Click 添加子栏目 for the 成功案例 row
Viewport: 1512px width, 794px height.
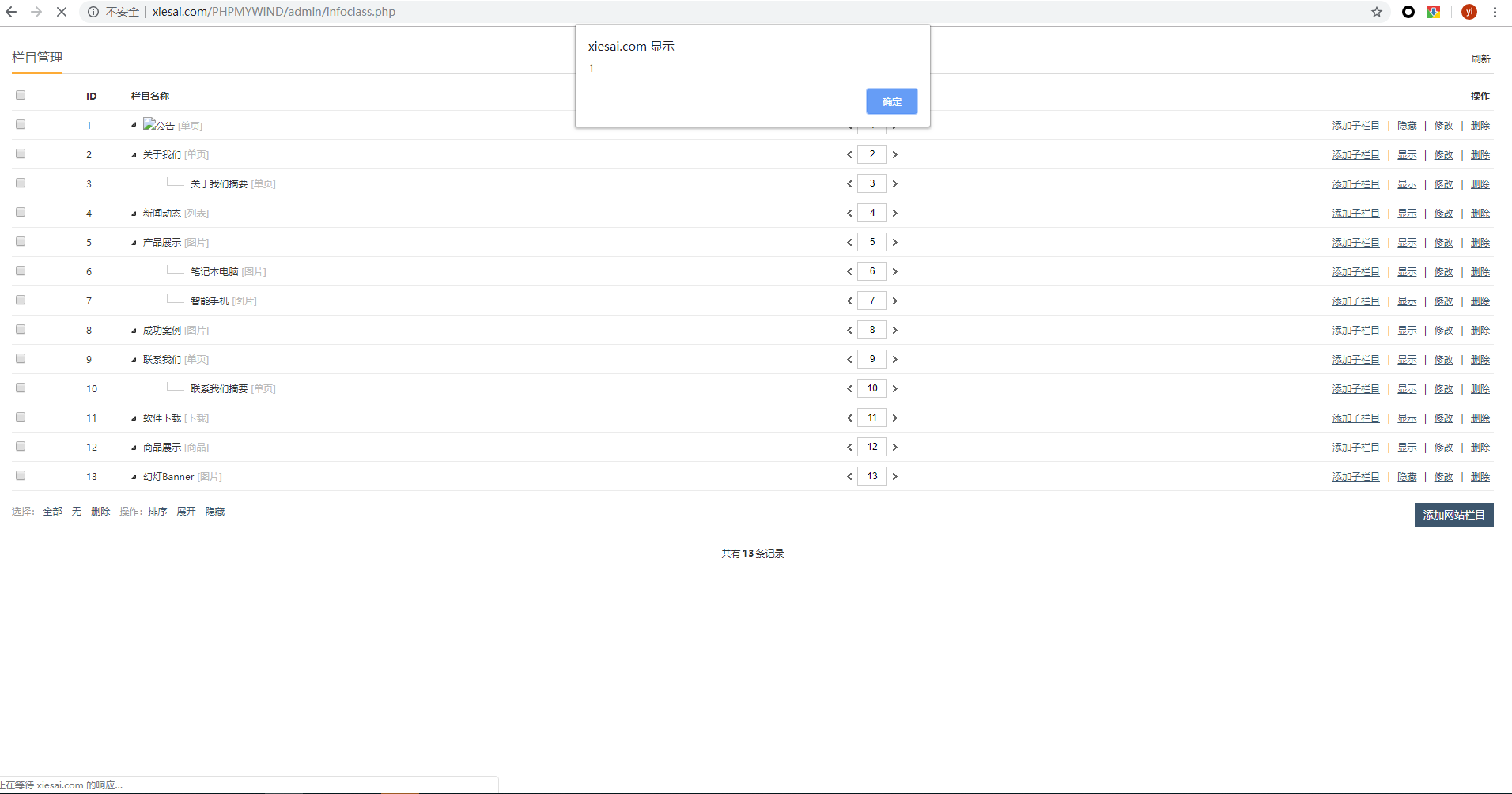1355,331
